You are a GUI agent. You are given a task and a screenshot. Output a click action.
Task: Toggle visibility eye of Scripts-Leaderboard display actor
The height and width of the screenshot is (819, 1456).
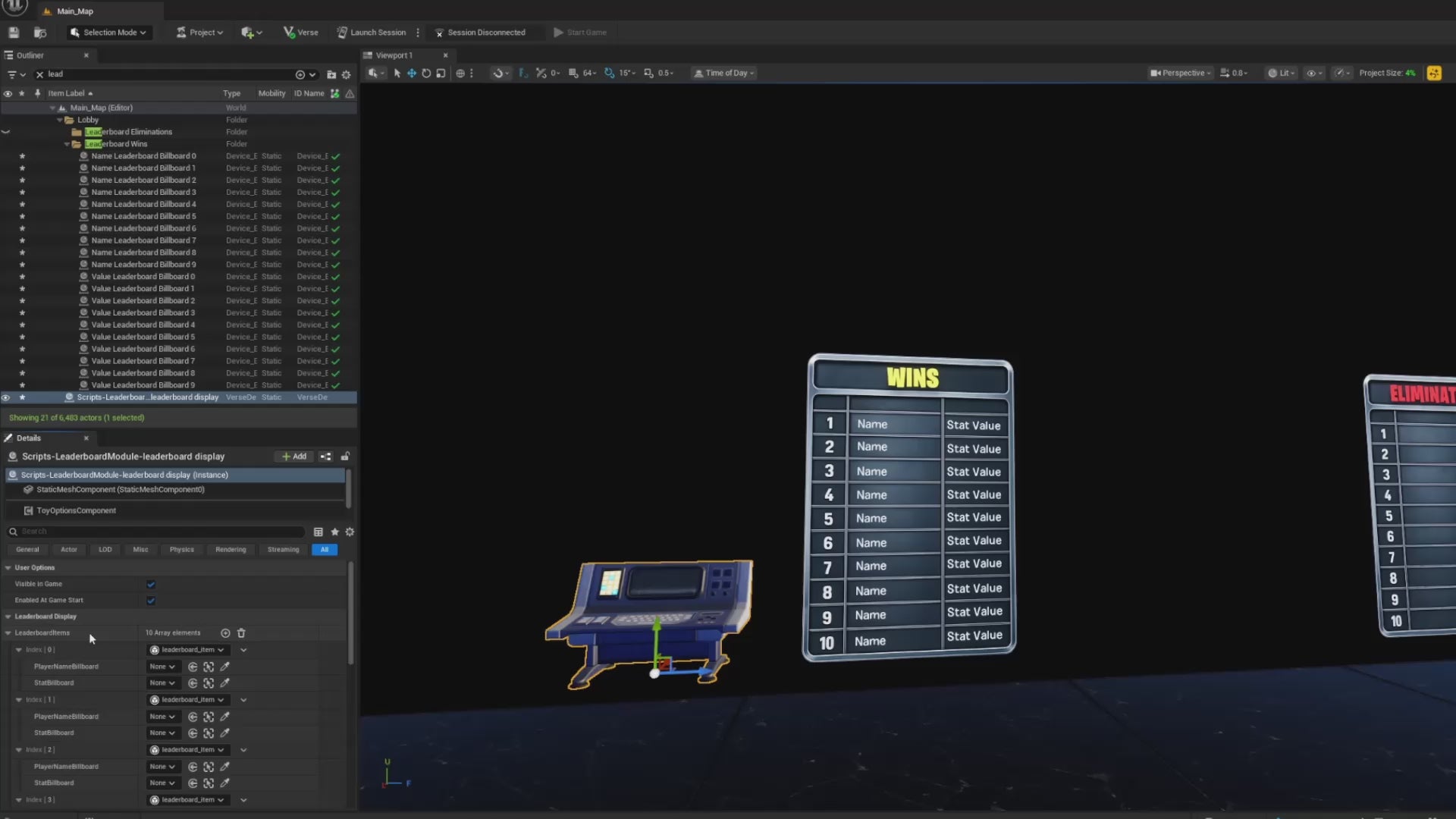coord(6,397)
